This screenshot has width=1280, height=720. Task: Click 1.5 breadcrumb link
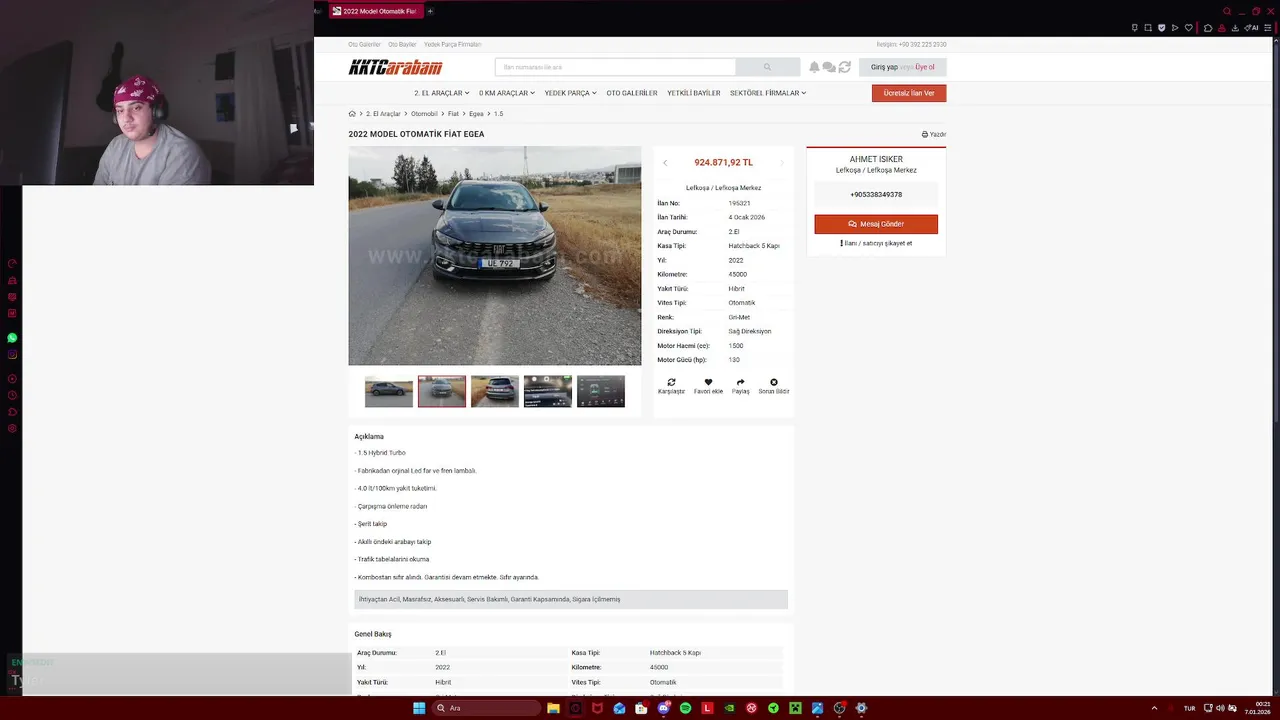[x=498, y=114]
